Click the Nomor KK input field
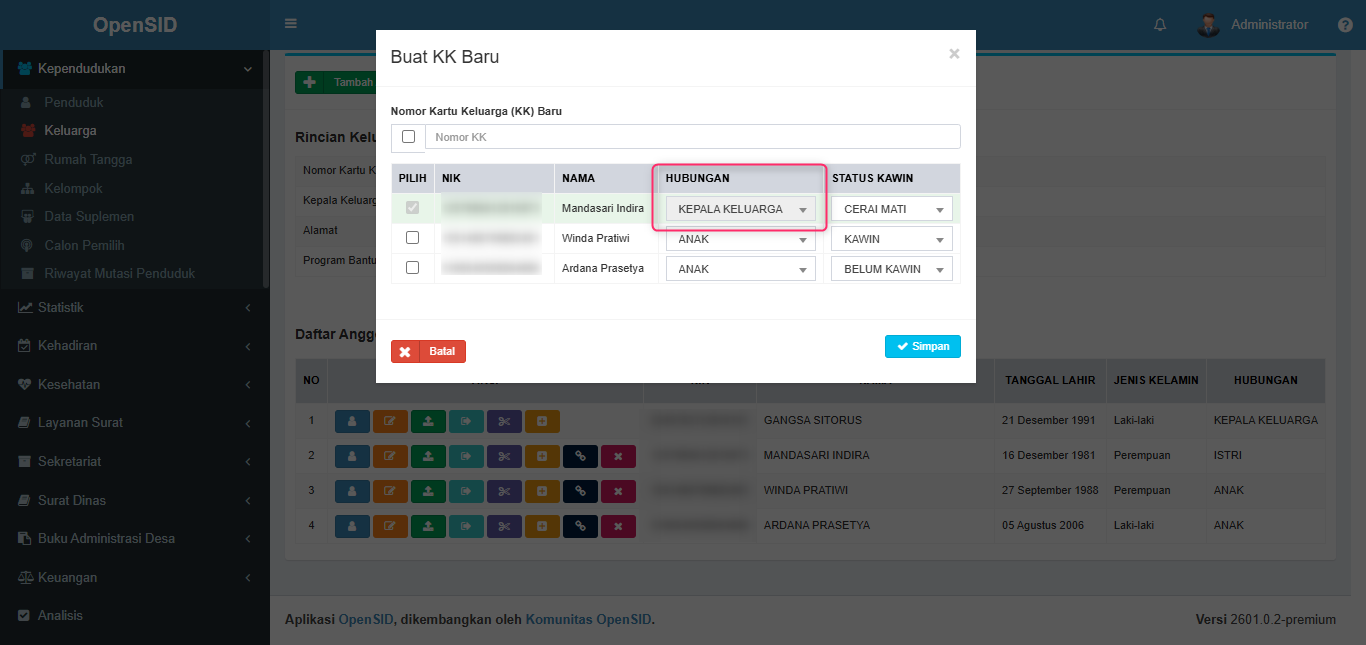 point(692,137)
